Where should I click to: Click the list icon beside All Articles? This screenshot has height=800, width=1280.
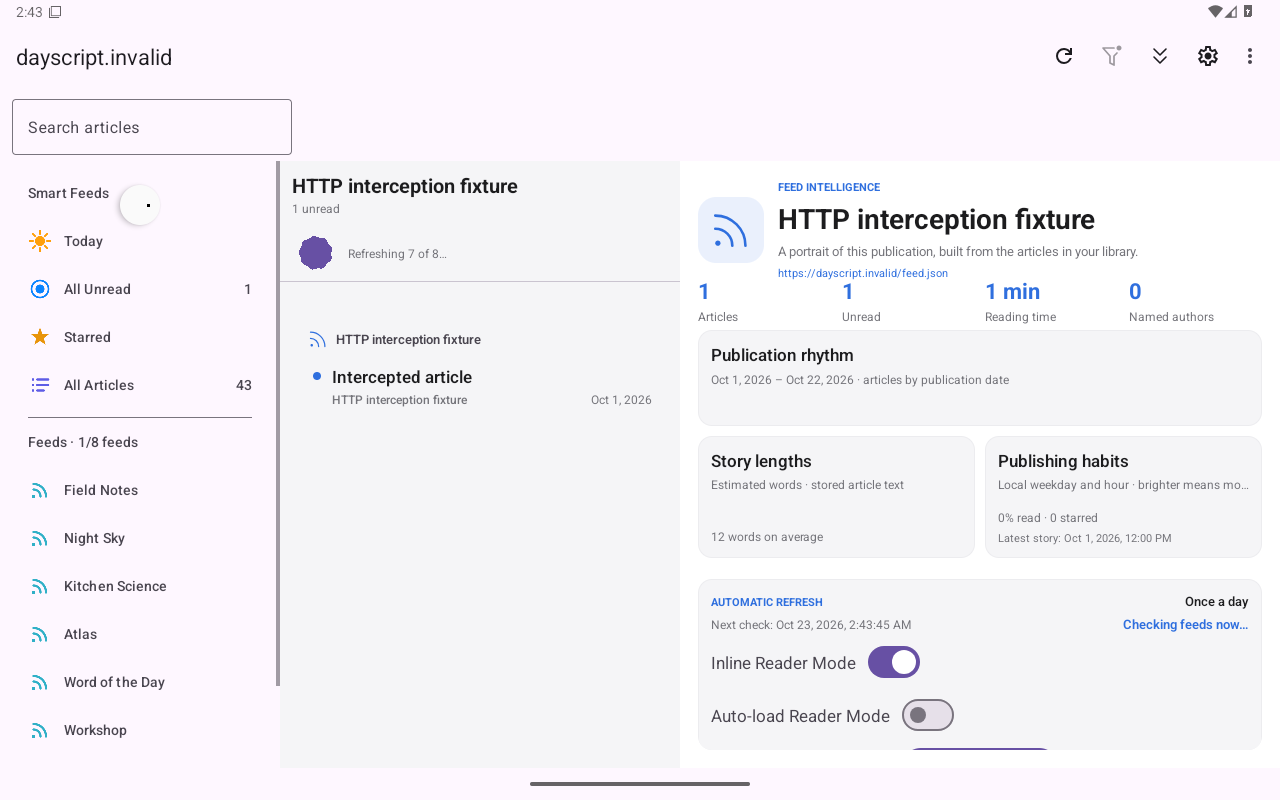(x=40, y=385)
